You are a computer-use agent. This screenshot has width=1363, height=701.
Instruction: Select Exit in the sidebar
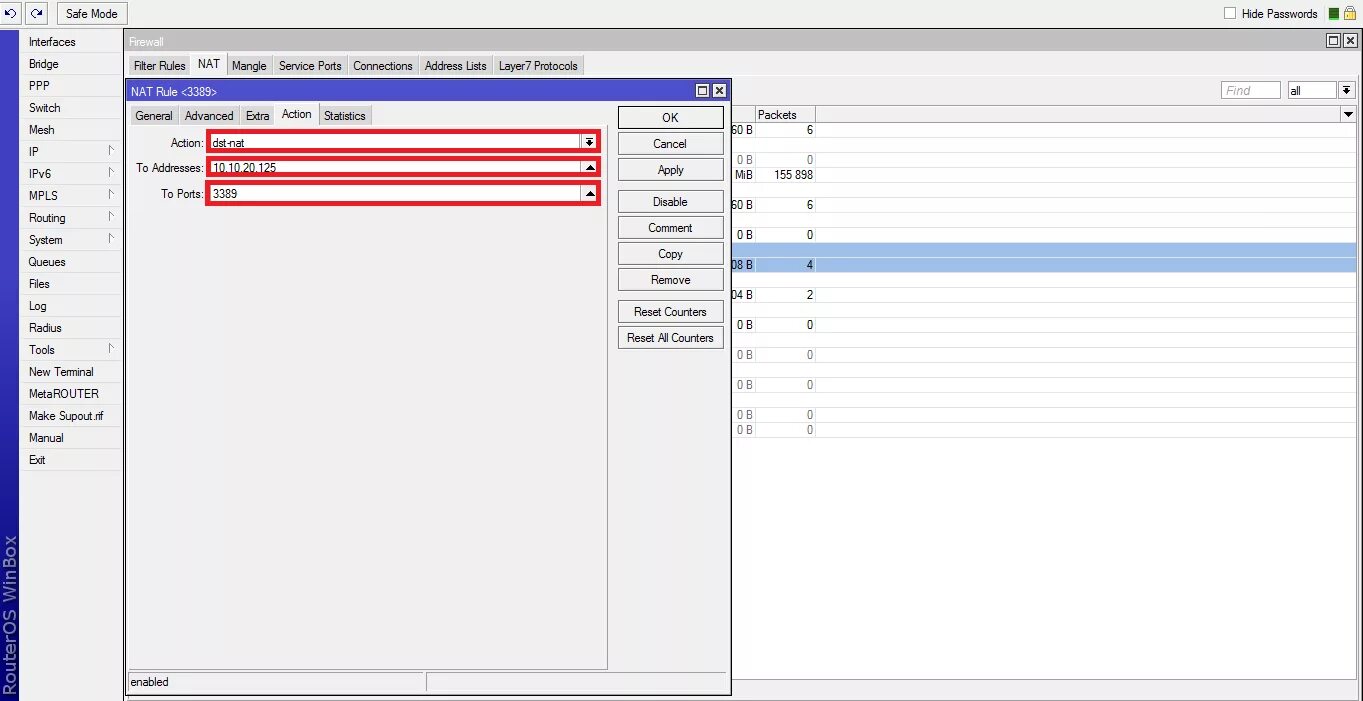[70, 460]
